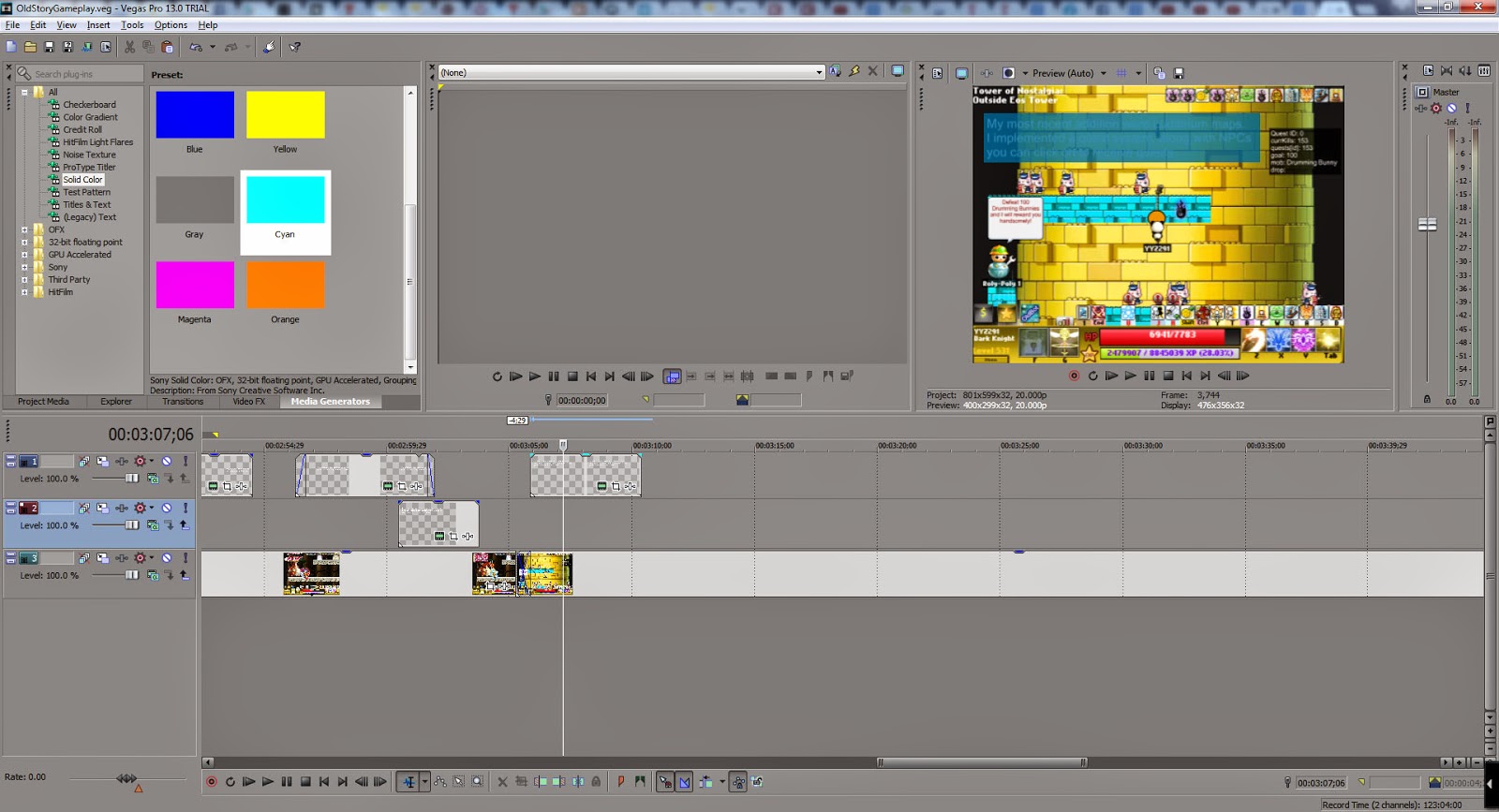Viewport: 1499px width, 812px height.
Task: Click the Record button in the timeline transport
Action: (x=212, y=782)
